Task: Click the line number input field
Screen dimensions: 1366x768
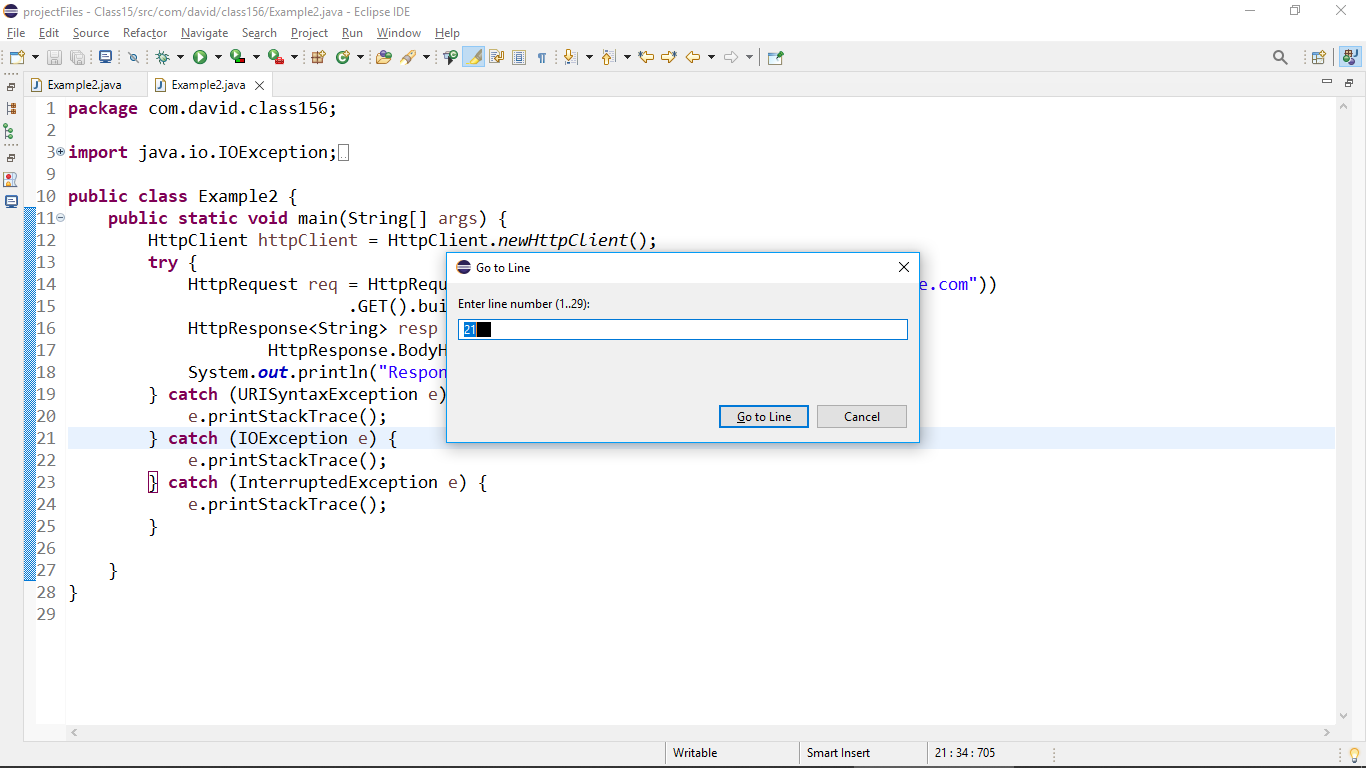Action: pos(683,329)
